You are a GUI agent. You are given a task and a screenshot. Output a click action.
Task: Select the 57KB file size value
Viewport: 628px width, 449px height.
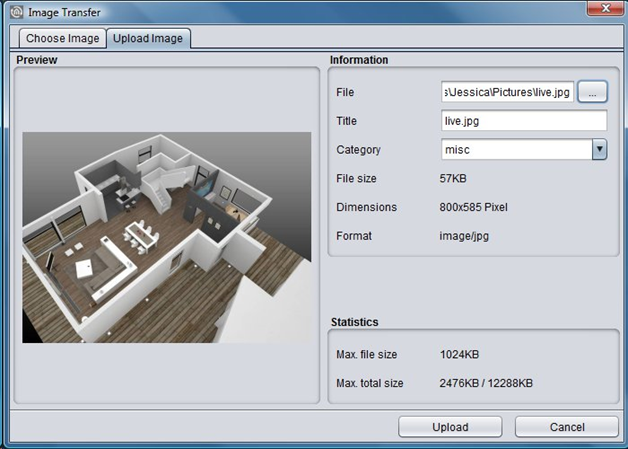point(453,178)
